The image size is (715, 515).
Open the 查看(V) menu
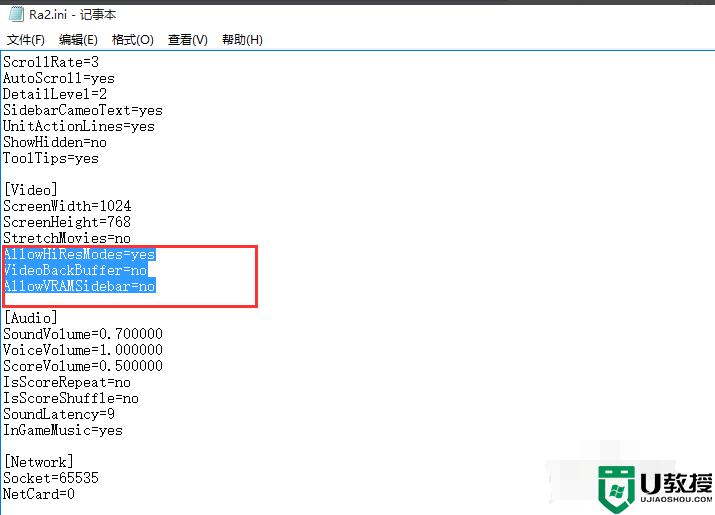(187, 40)
